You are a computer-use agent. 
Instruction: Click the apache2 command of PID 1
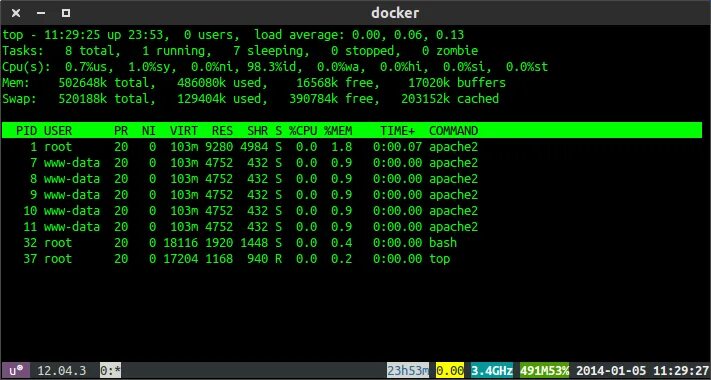(x=453, y=147)
